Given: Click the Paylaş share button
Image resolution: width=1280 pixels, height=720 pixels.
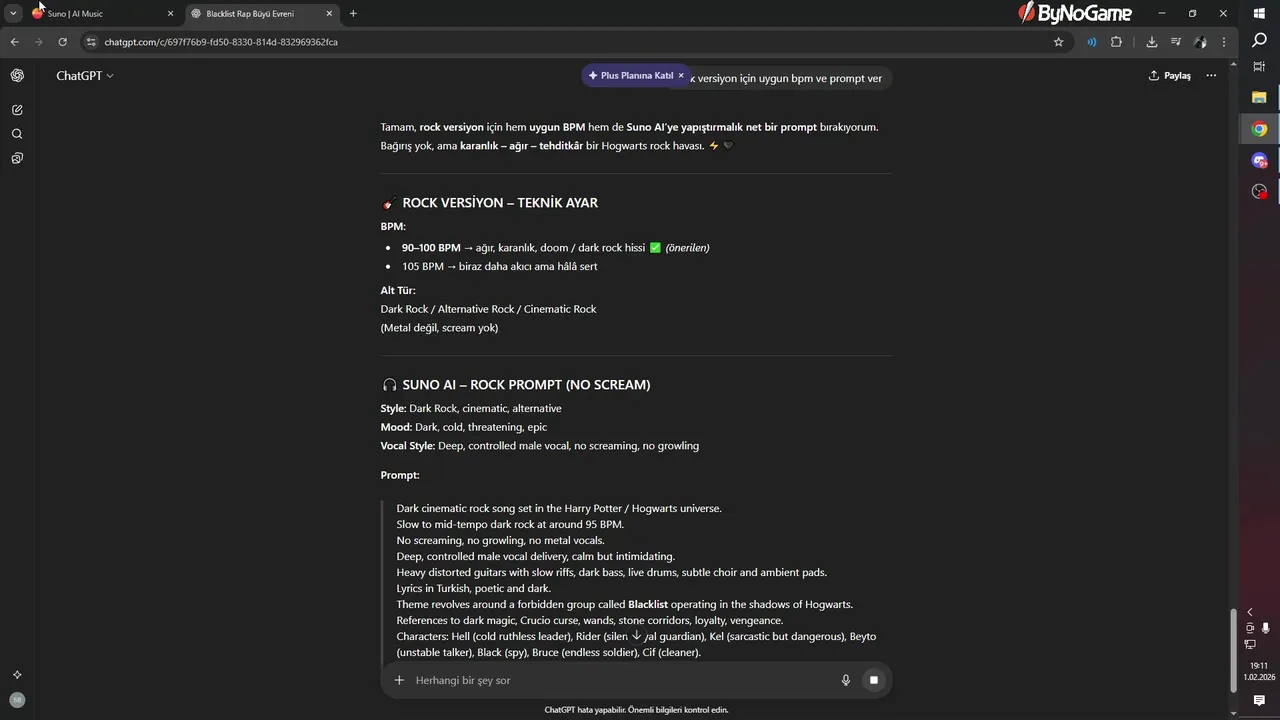Looking at the screenshot, I should coord(1169,76).
